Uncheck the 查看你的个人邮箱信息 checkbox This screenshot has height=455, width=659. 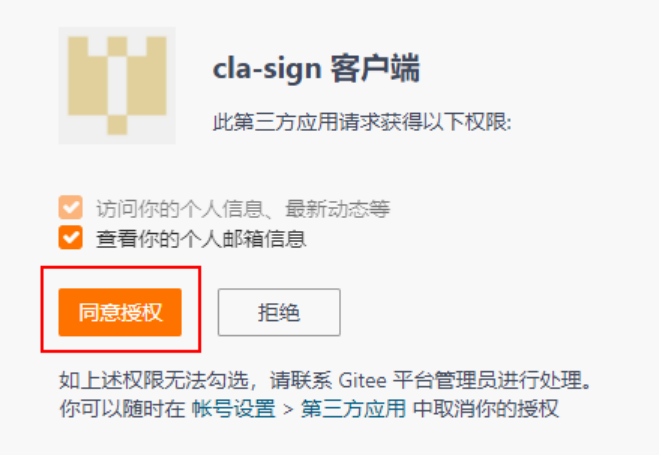71,238
